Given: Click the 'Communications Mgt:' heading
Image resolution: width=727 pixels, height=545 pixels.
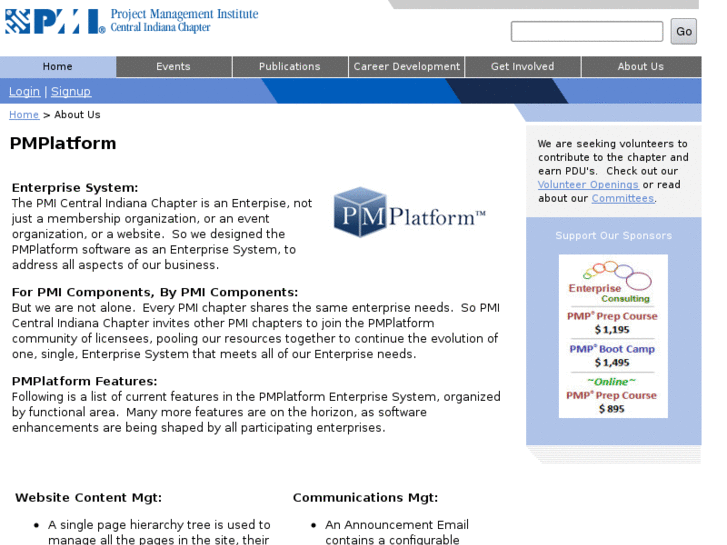Looking at the screenshot, I should click(365, 498).
